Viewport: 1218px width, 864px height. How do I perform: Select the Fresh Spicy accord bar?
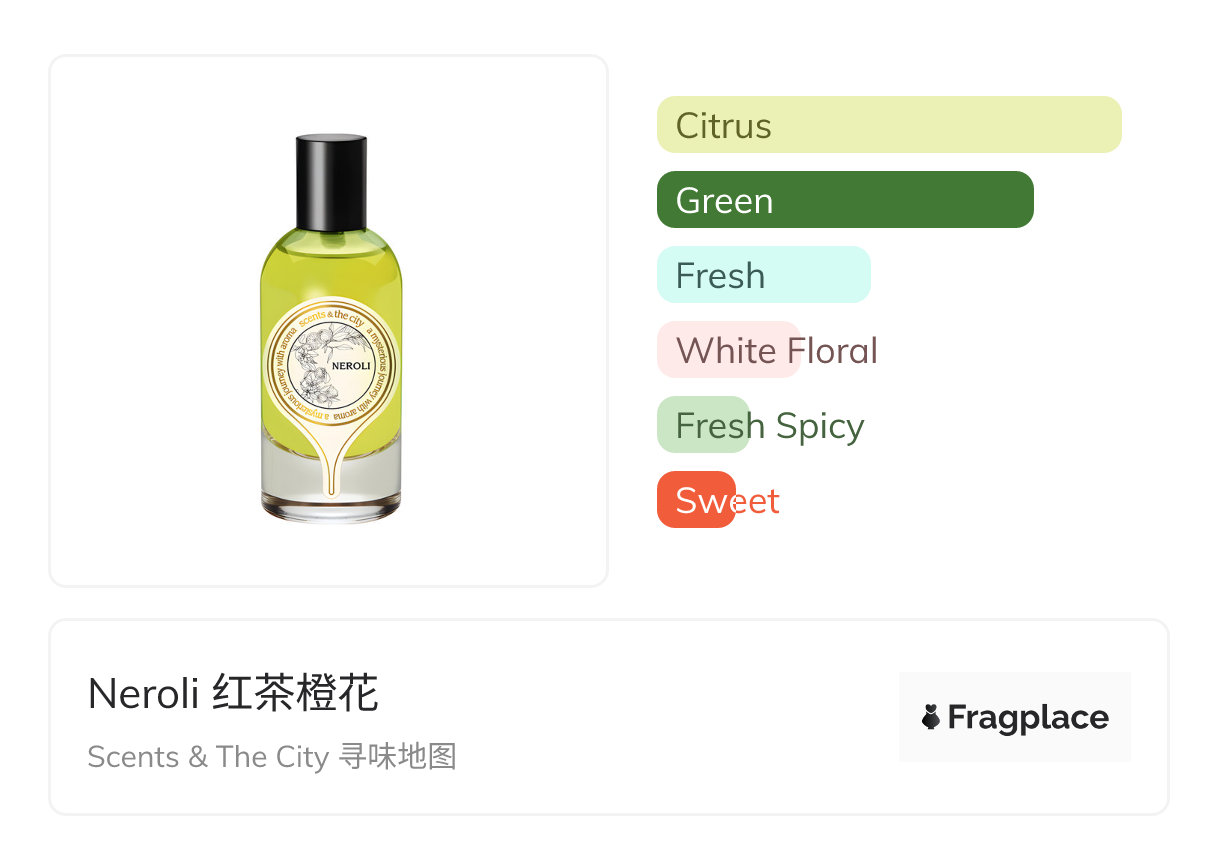[703, 425]
